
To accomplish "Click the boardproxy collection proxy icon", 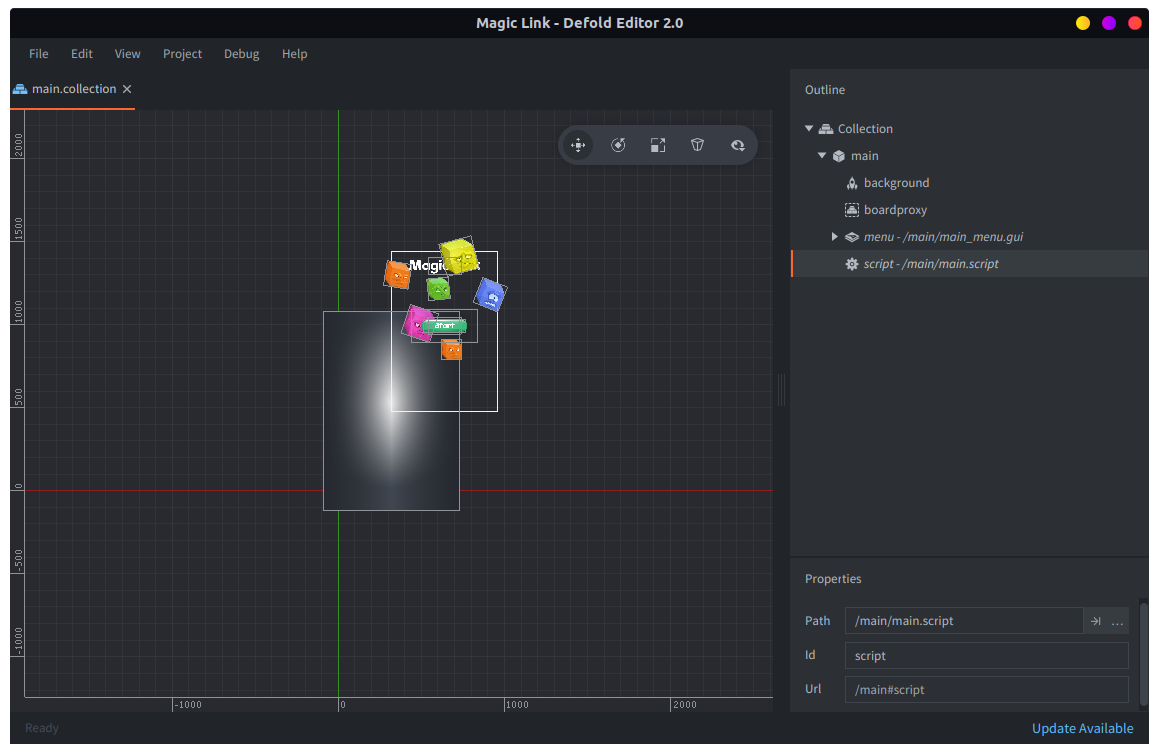I will click(852, 210).
